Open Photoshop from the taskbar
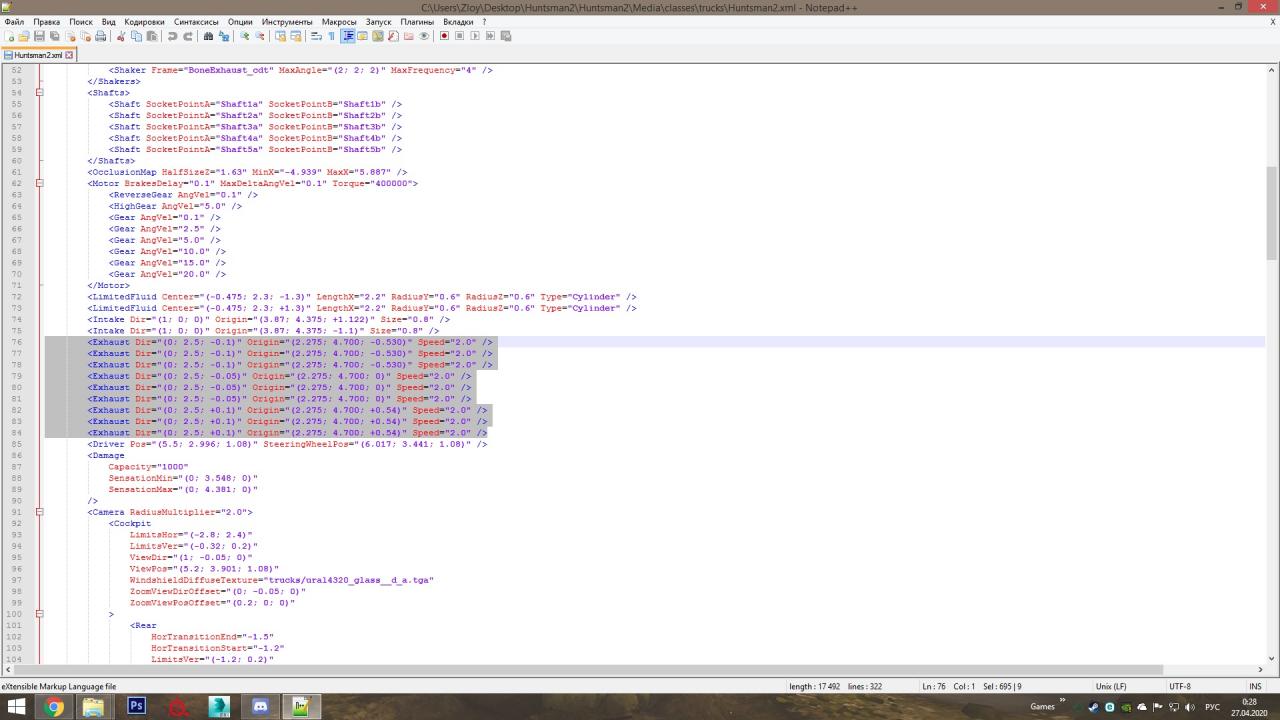This screenshot has height=720, width=1280. click(137, 706)
